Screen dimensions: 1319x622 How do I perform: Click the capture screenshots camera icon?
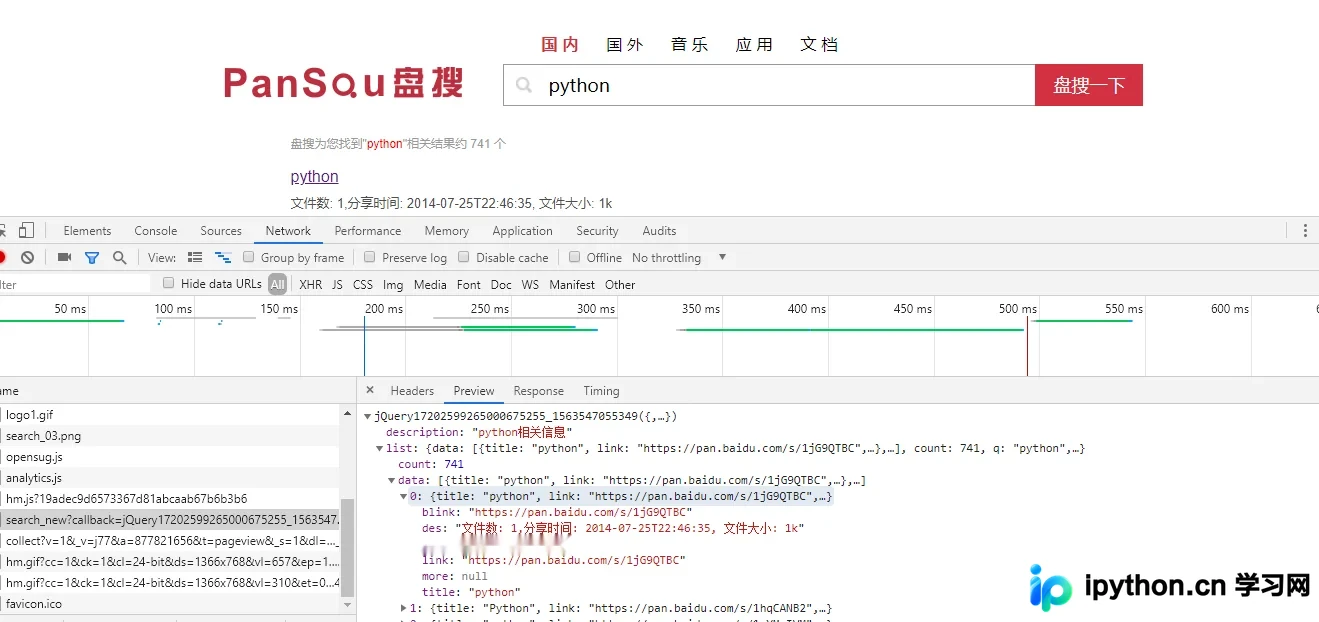coord(64,257)
